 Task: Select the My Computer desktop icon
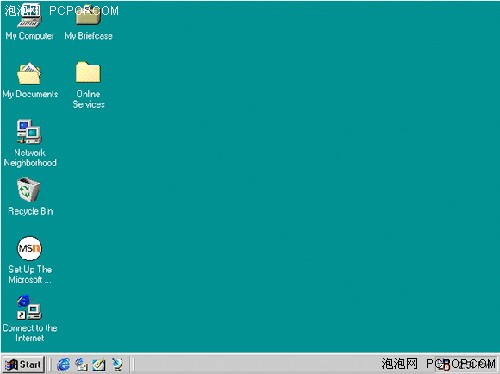(x=29, y=17)
